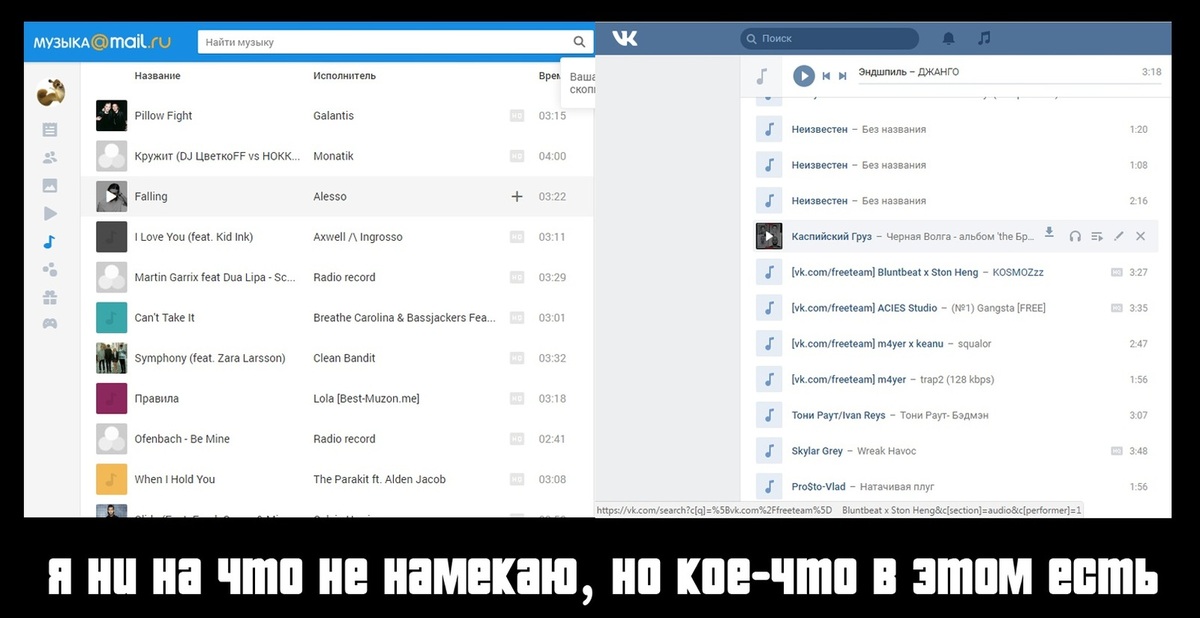
Task: Open performer Каспийский Груз link in VK
Action: point(831,237)
